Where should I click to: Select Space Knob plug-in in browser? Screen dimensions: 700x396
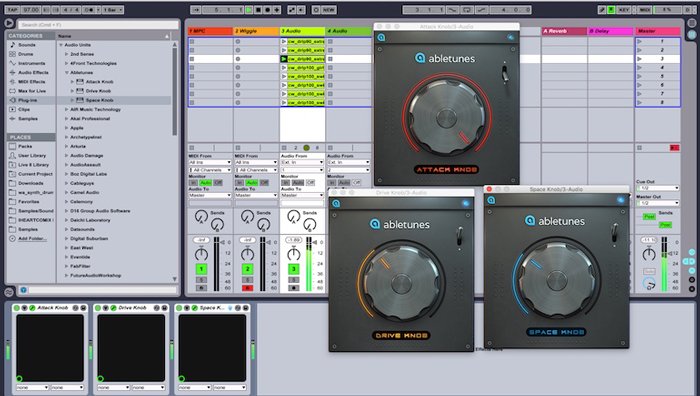99,100
